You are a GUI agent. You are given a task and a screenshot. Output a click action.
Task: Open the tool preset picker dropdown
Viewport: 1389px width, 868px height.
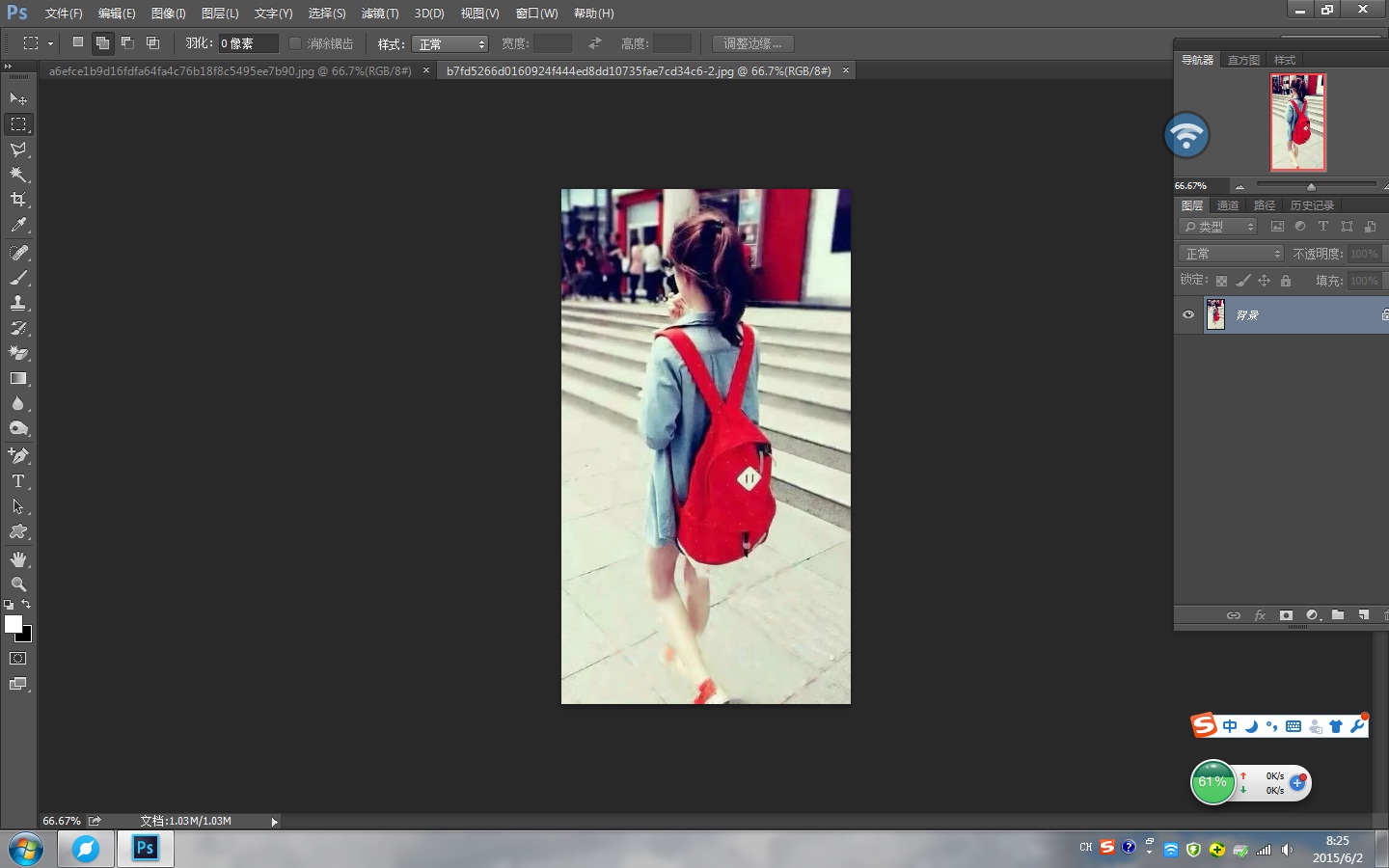[x=50, y=43]
